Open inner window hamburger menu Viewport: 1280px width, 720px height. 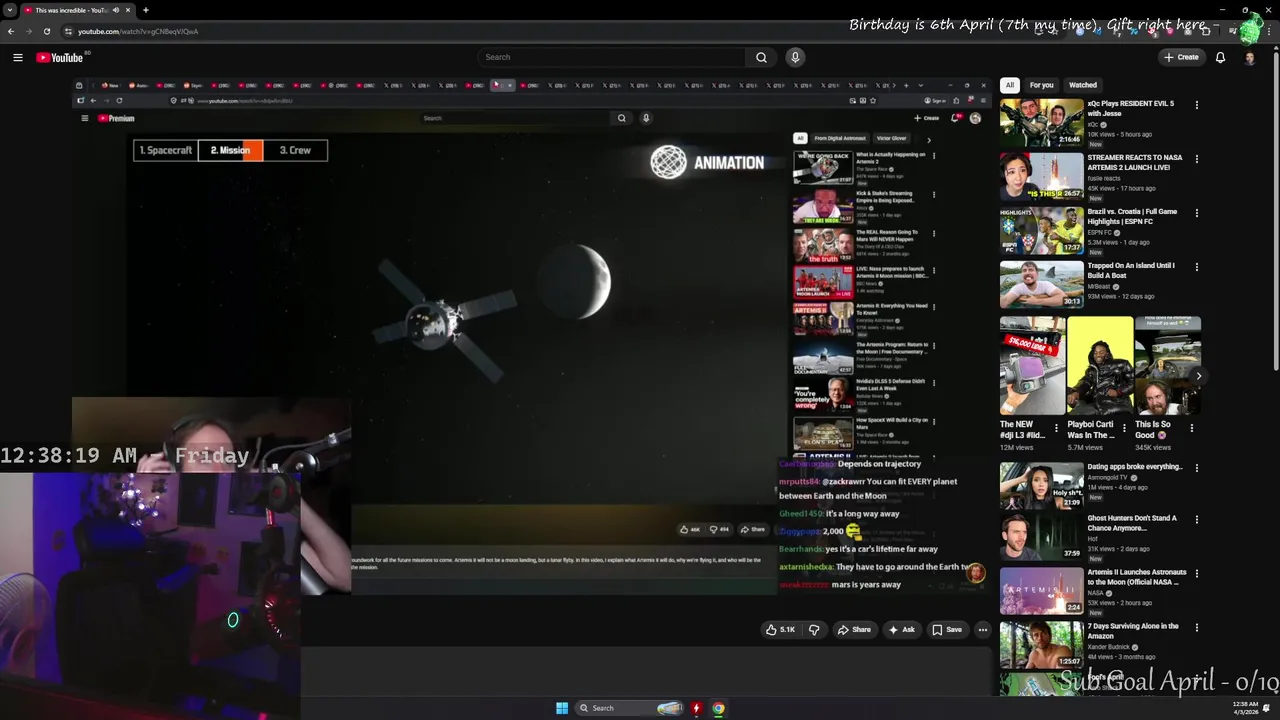(x=85, y=118)
